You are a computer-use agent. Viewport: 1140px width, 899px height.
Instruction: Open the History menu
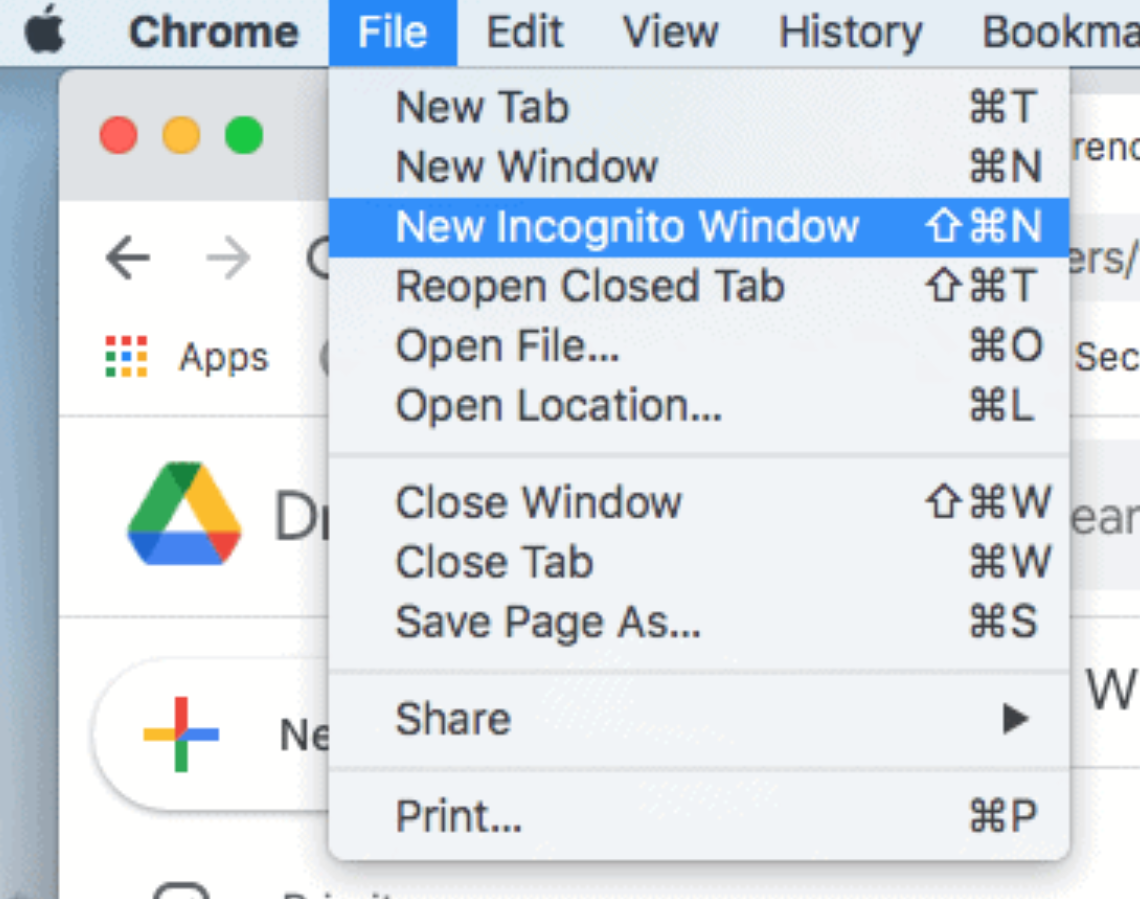tap(850, 32)
